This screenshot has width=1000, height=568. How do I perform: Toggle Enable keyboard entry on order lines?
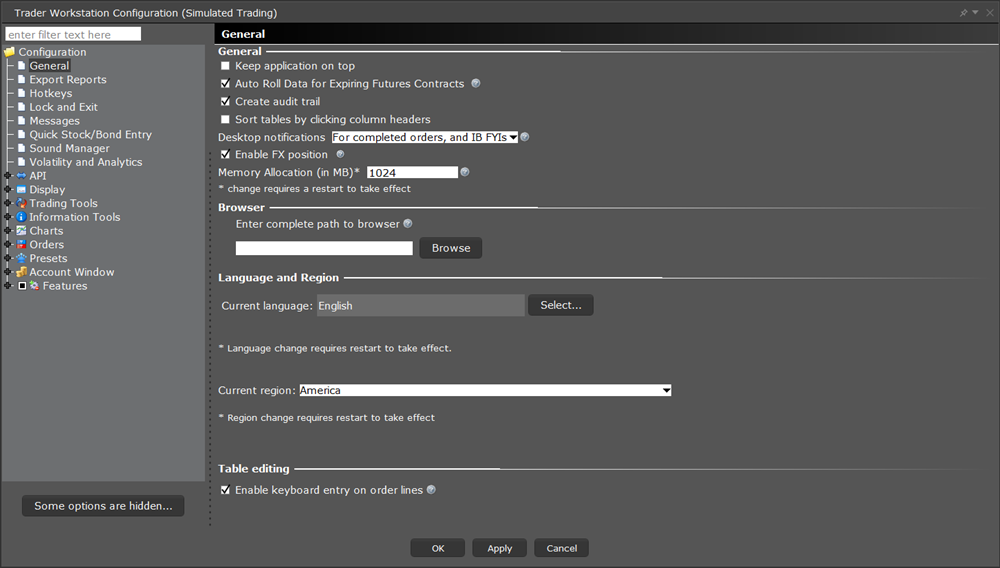(x=225, y=490)
